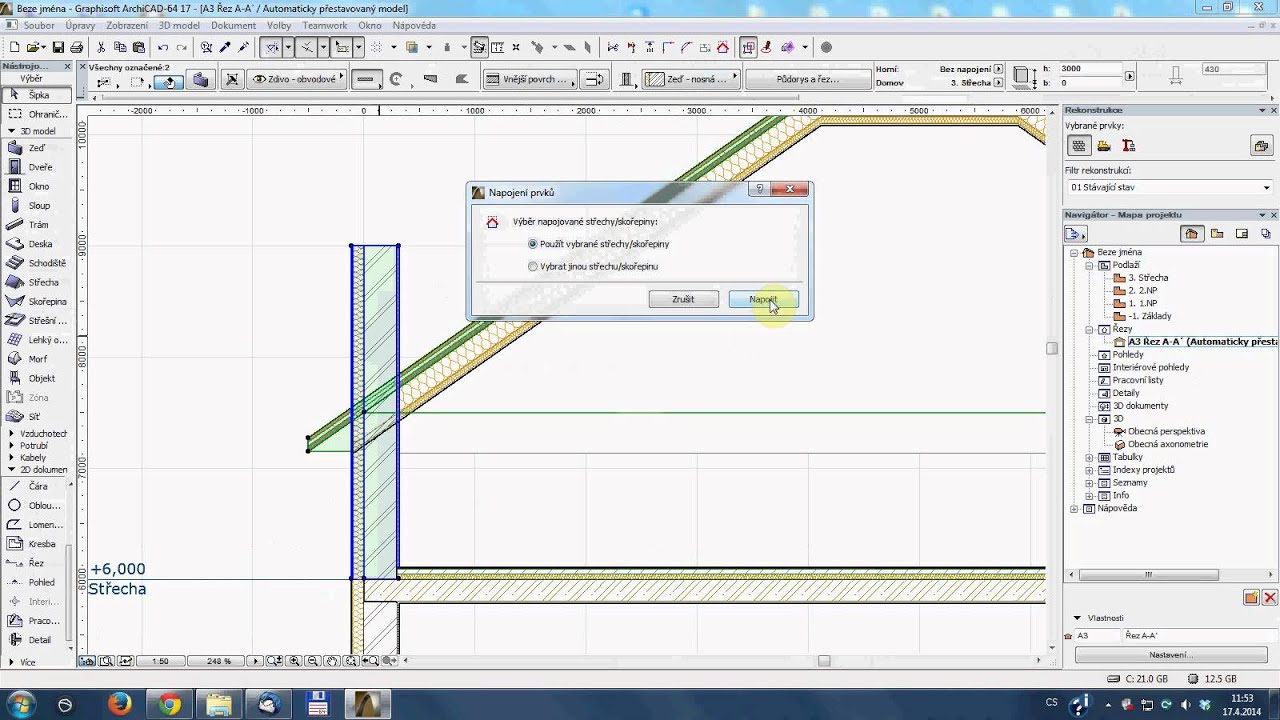Collapse the Podlaží tree node
1280x720 pixels.
pos(1090,265)
